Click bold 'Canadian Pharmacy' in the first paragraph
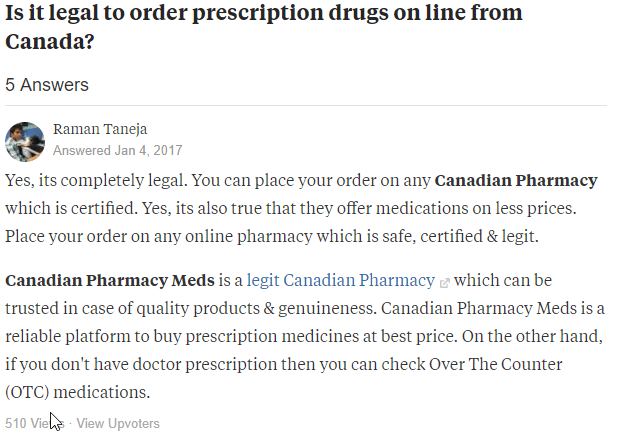The image size is (620, 435). point(516,180)
